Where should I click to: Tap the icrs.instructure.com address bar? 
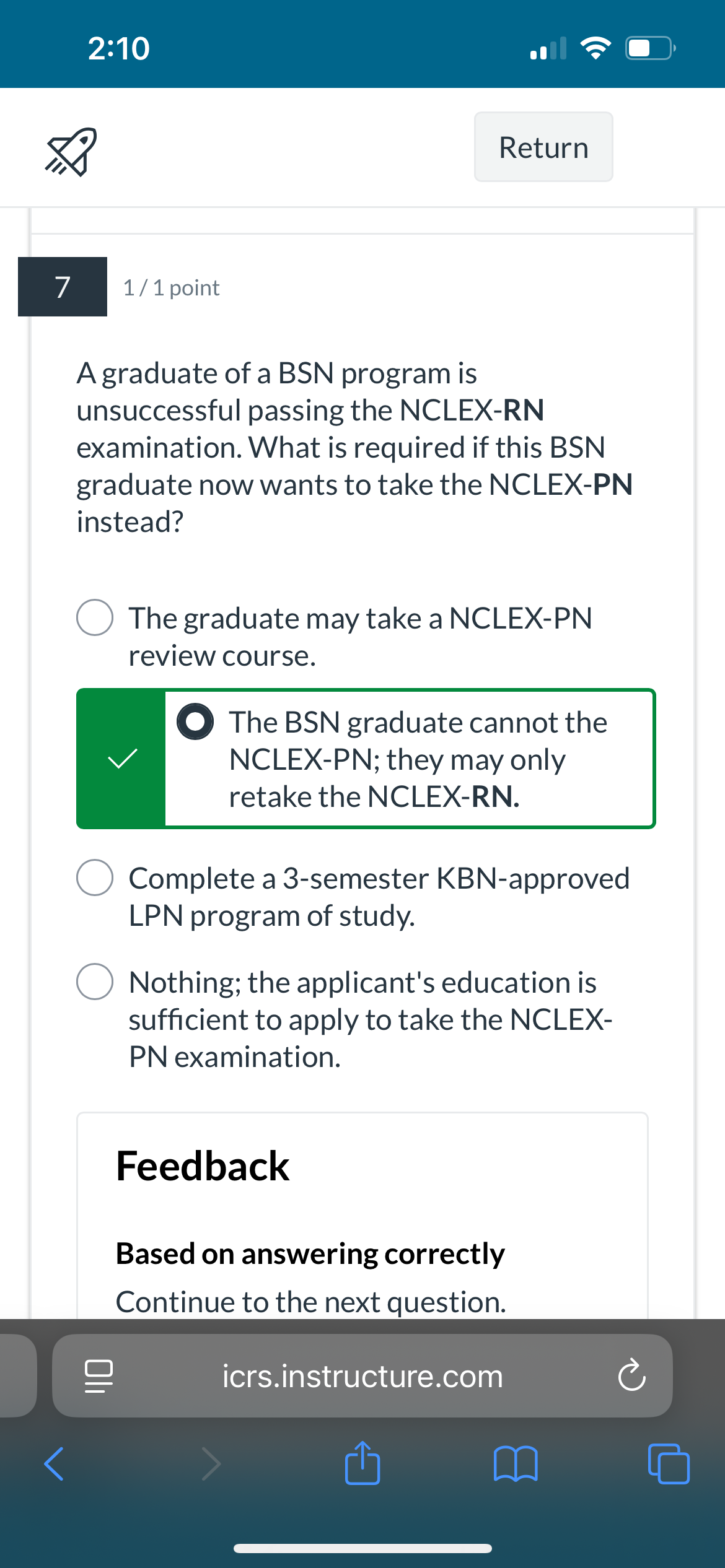362,1376
